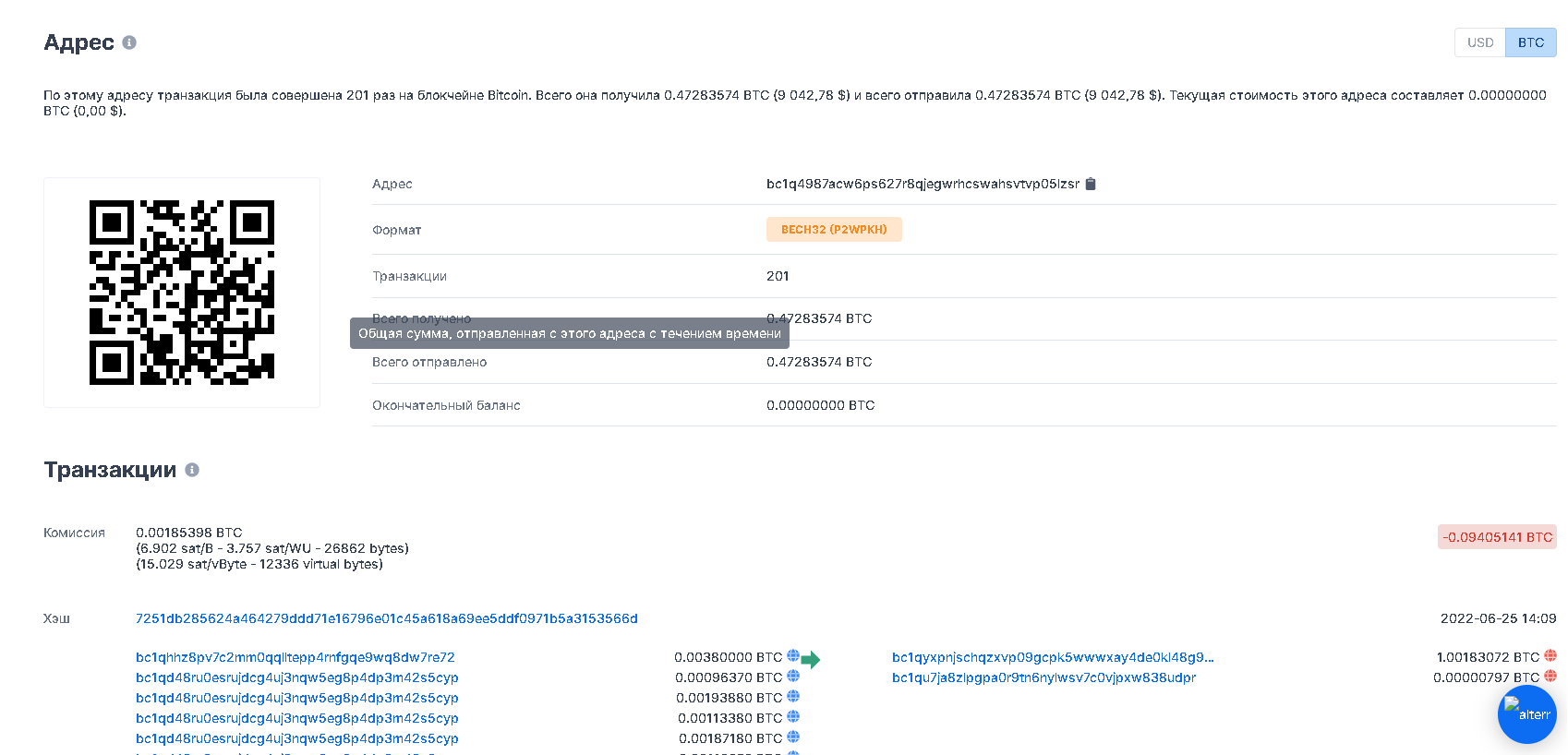Click the Комиссия label

pos(74,533)
